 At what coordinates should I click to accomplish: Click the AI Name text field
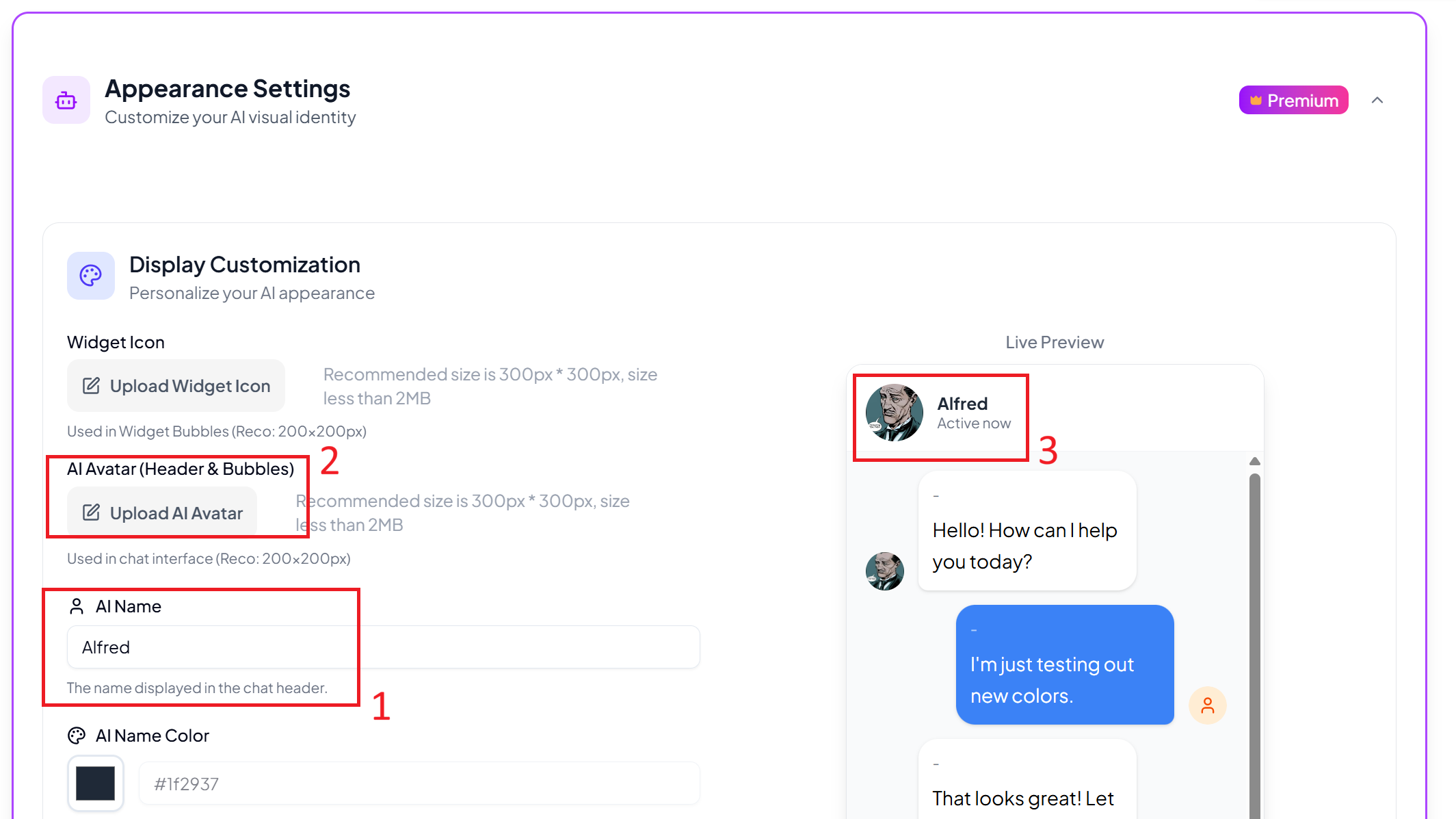coord(383,647)
